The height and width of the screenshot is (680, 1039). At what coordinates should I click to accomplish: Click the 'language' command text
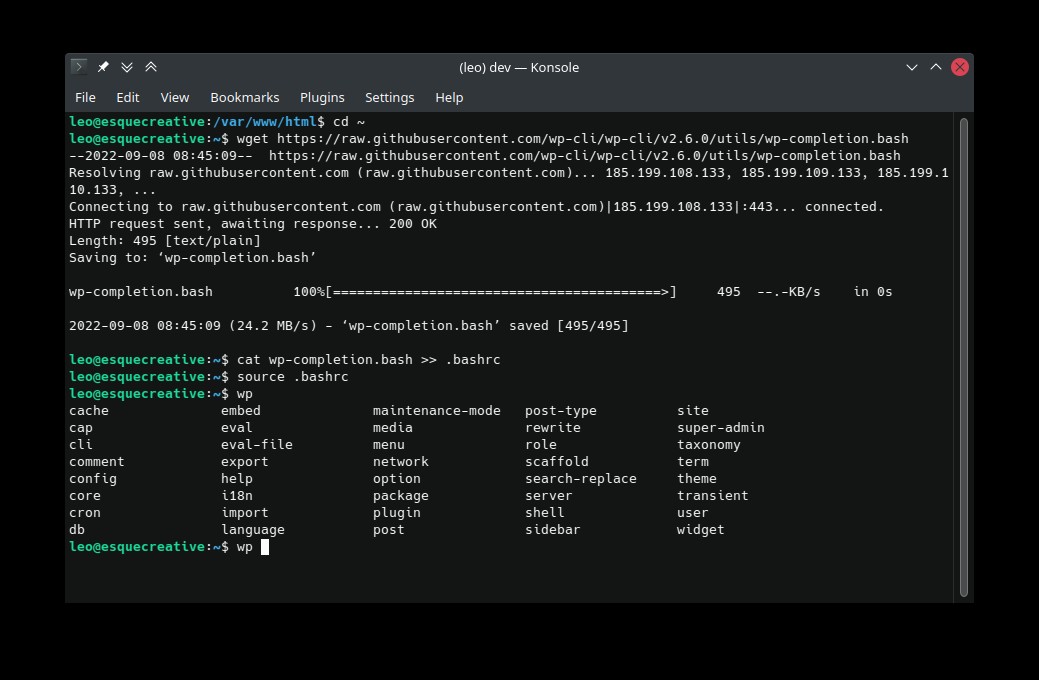pyautogui.click(x=252, y=530)
